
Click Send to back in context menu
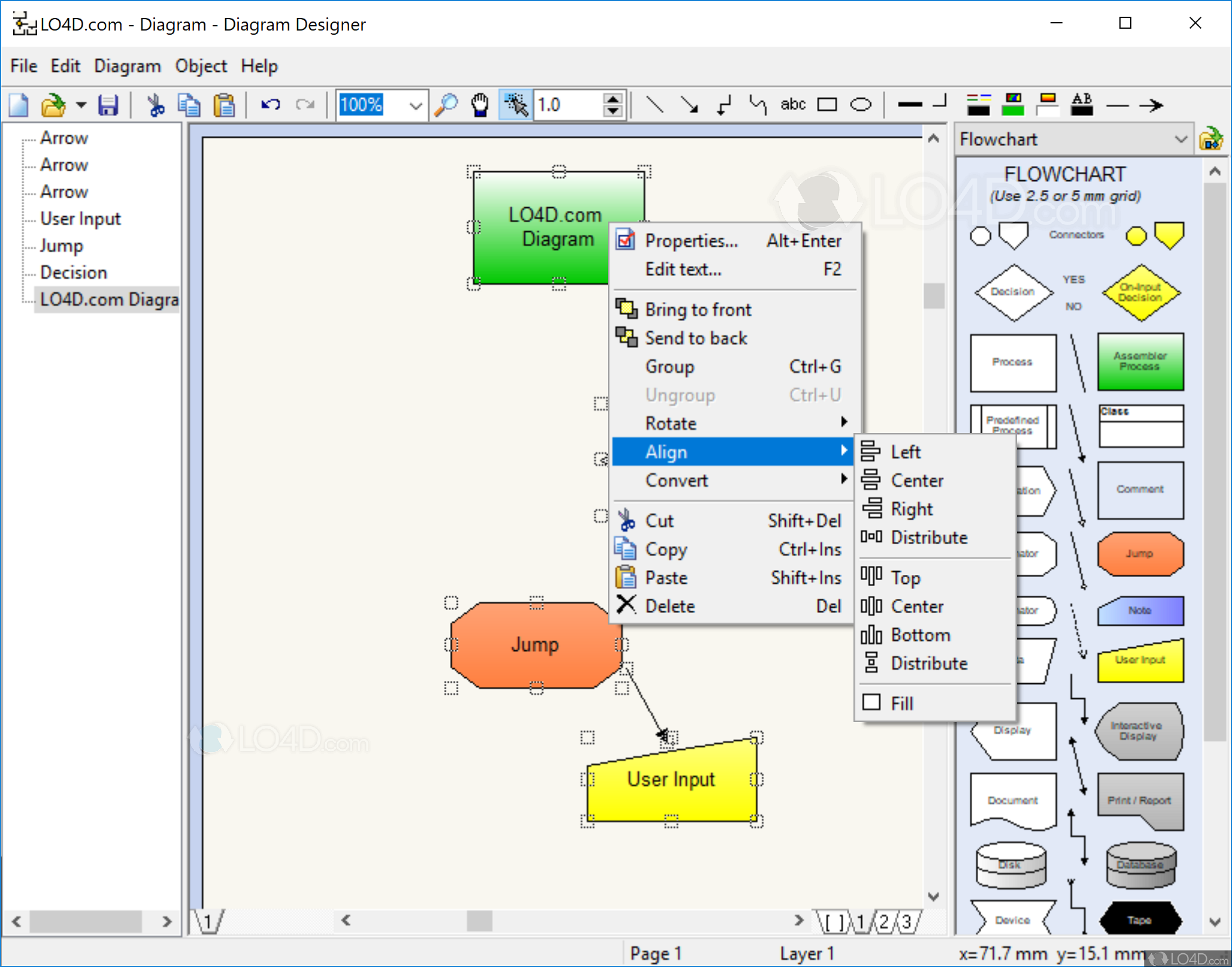696,338
